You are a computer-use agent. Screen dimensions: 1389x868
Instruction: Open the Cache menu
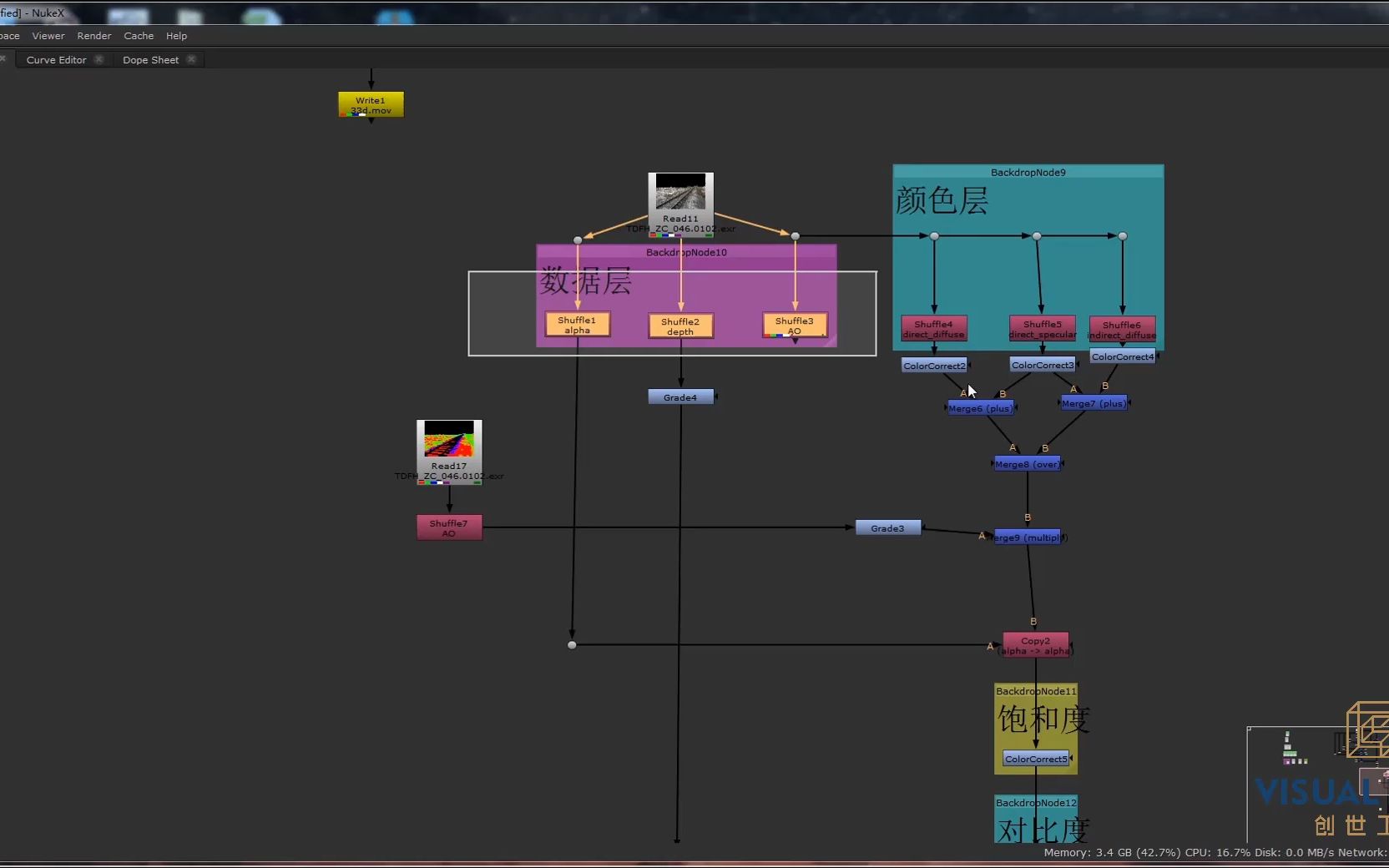(x=139, y=36)
